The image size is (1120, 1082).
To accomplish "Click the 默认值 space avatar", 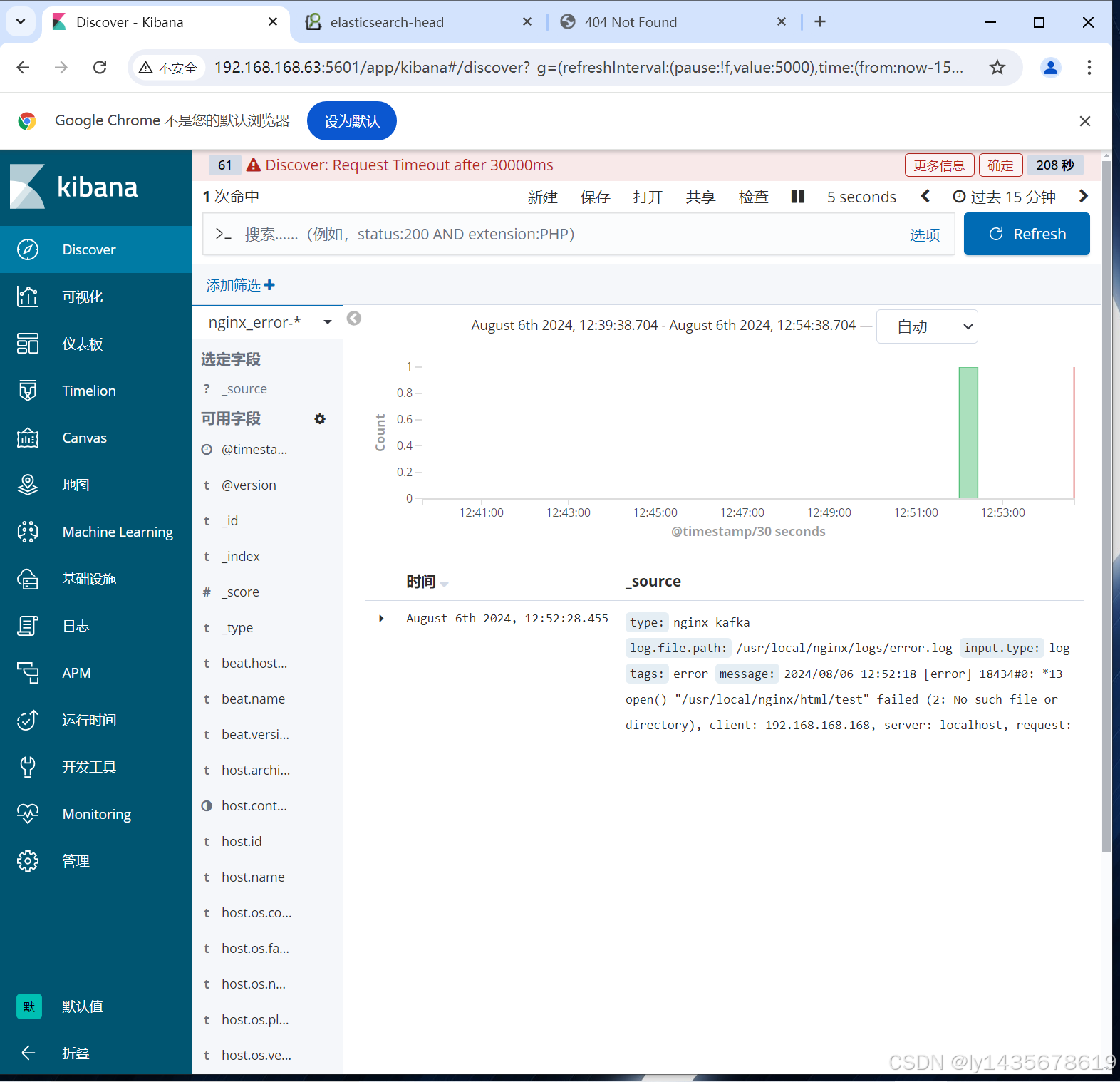I will (x=29, y=1006).
